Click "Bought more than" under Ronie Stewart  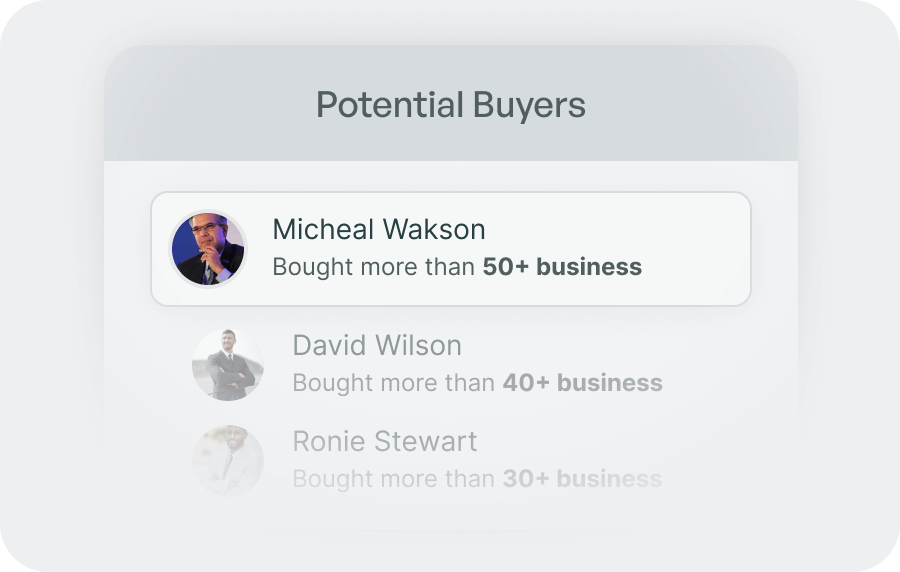394,479
